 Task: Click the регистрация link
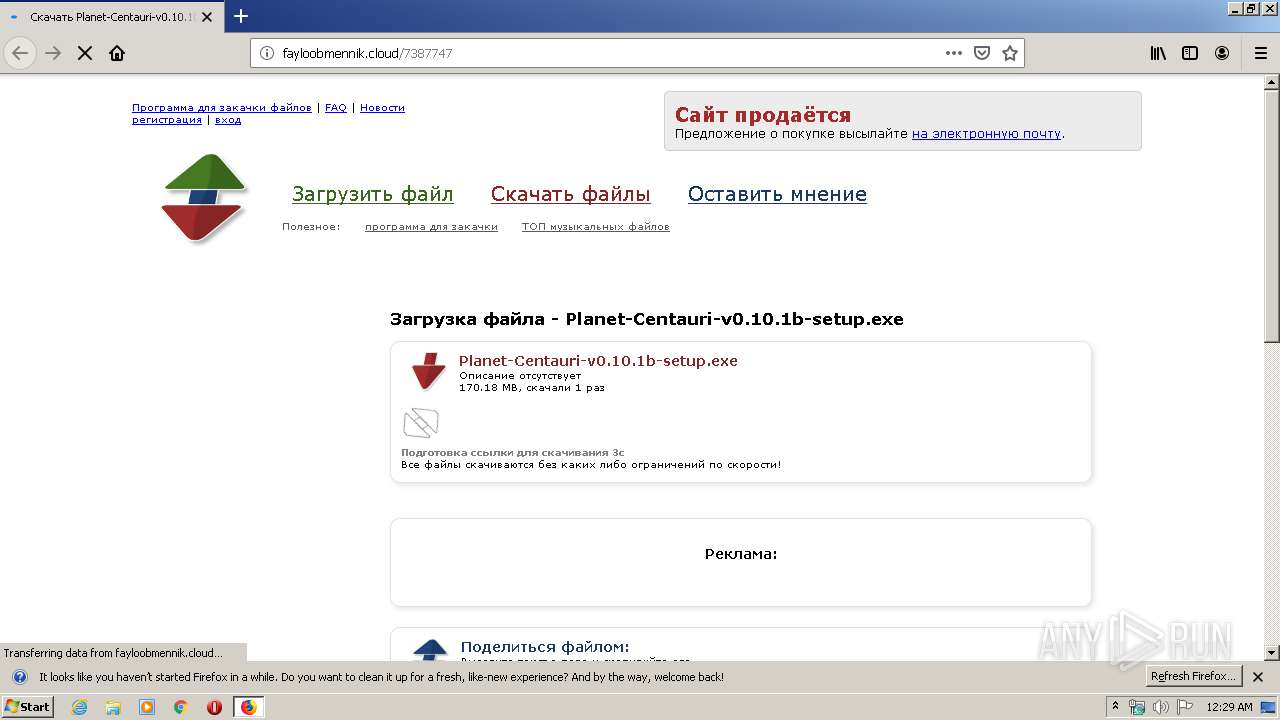pos(167,119)
